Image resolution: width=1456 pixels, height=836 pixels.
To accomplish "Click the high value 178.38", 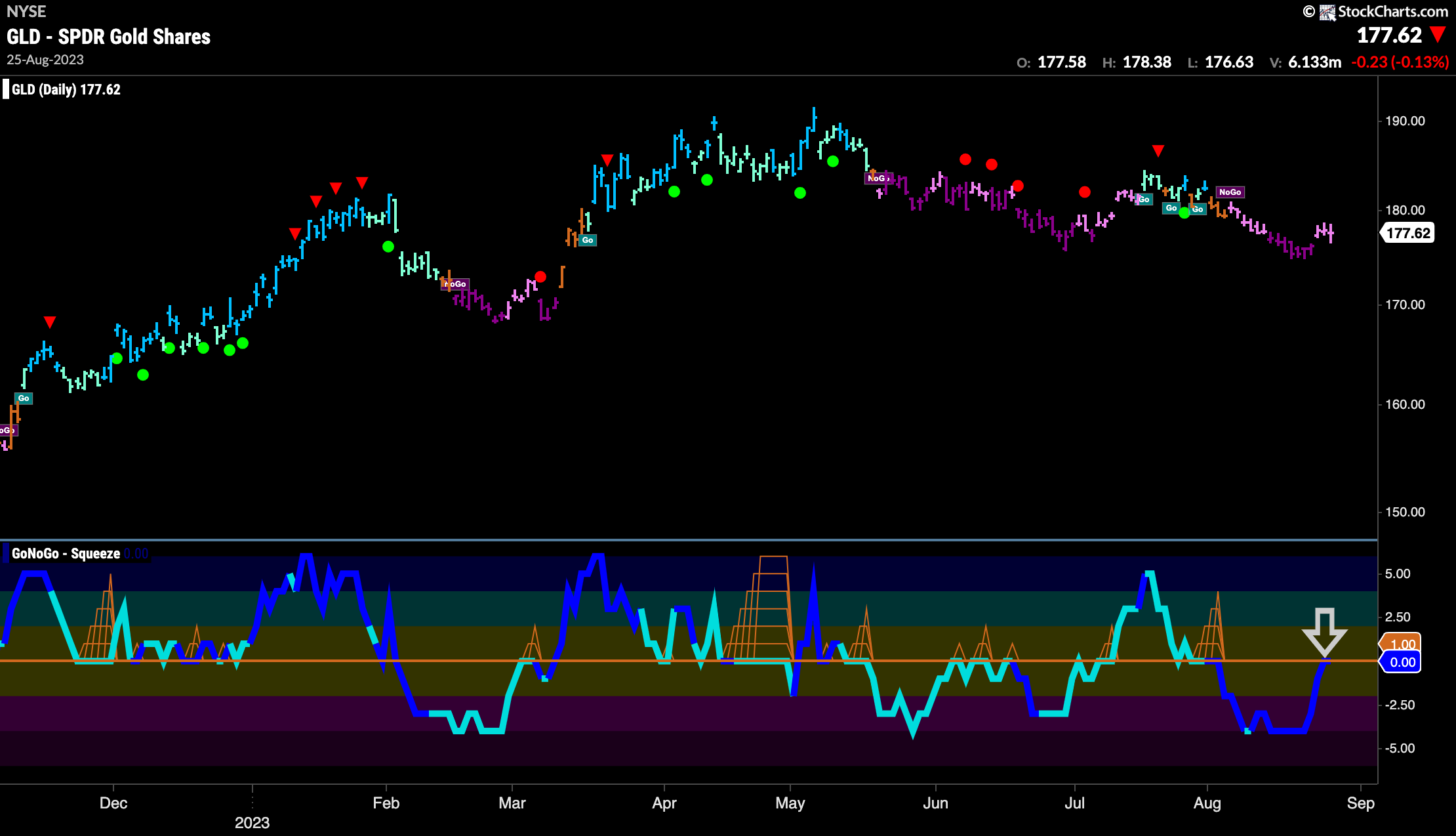I will (x=1147, y=62).
